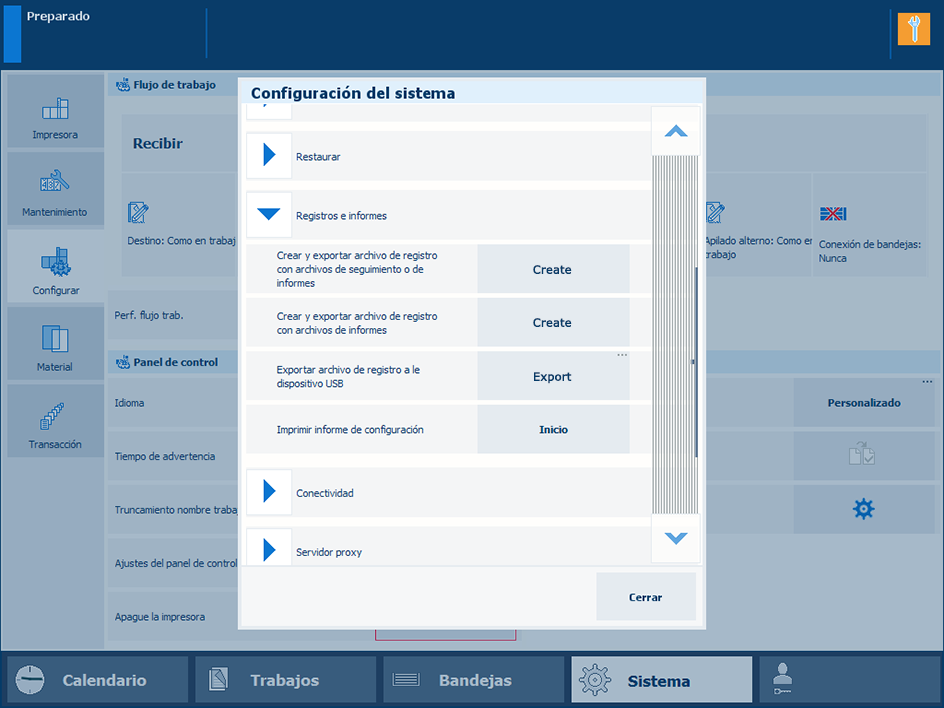The height and width of the screenshot is (708, 944).
Task: Click the Tiempo de advertencia row
Action: [x=173, y=456]
